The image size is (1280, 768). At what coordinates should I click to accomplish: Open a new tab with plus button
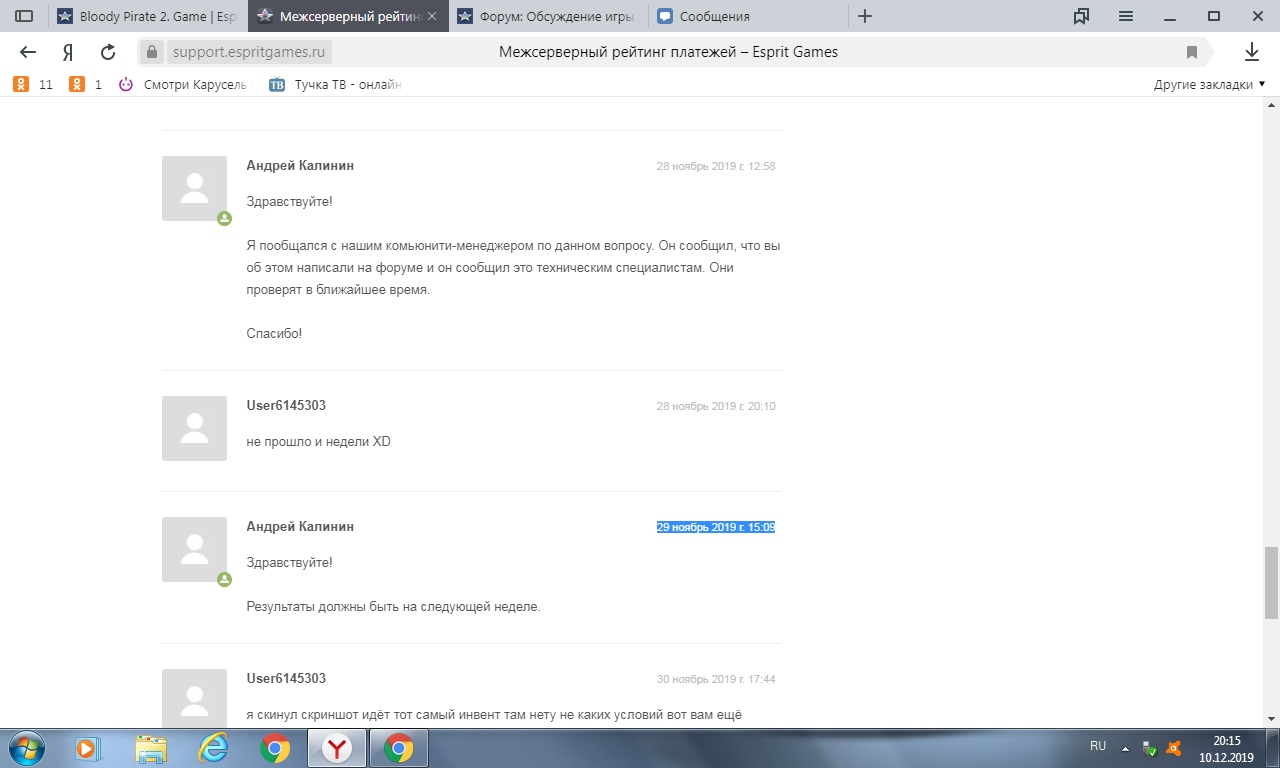[x=865, y=16]
